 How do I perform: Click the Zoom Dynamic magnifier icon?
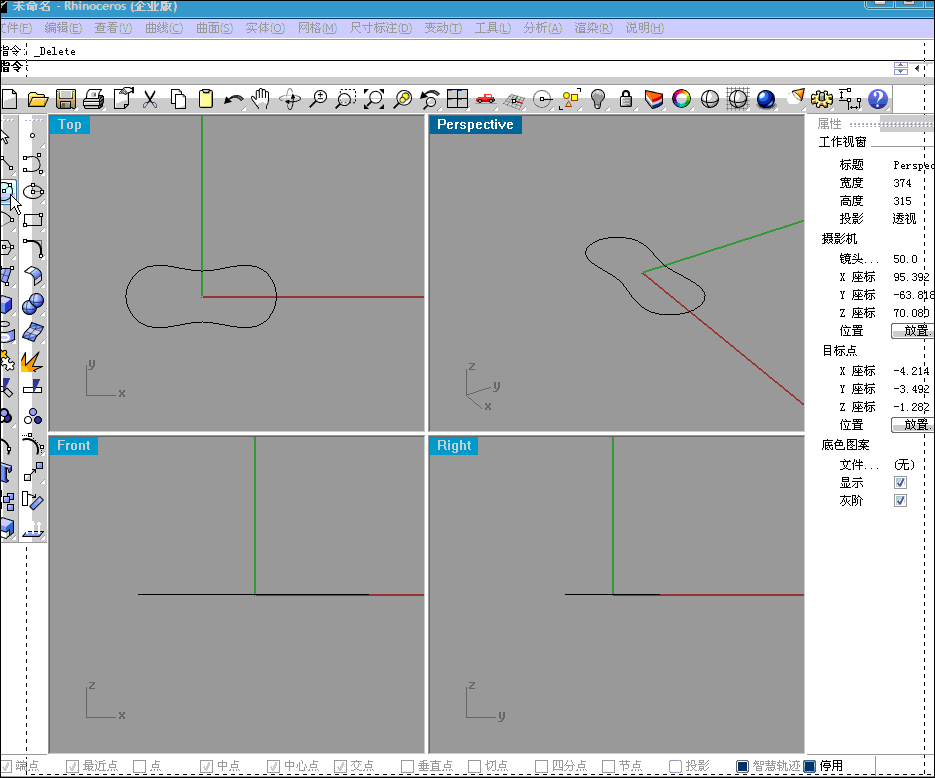318,99
